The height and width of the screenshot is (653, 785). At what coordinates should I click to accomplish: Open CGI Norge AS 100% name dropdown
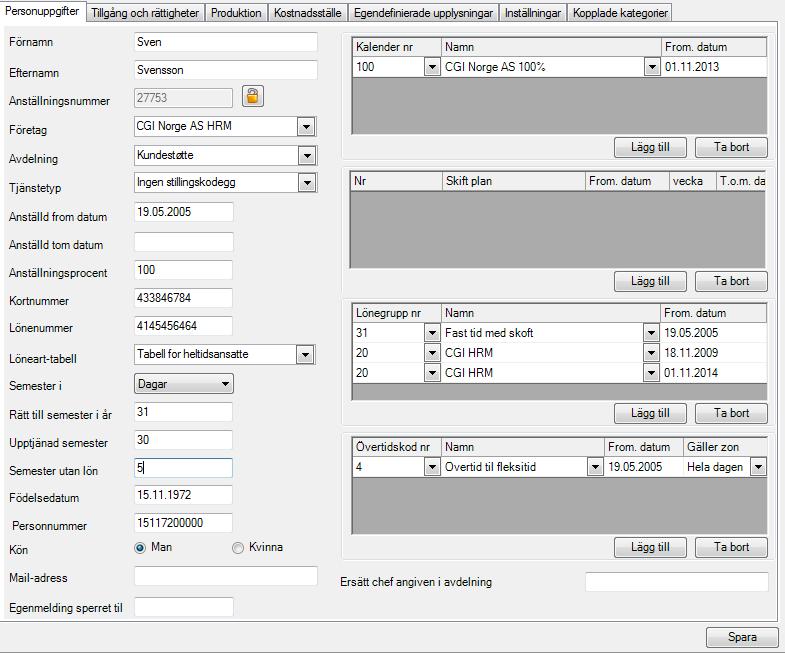[x=651, y=67]
